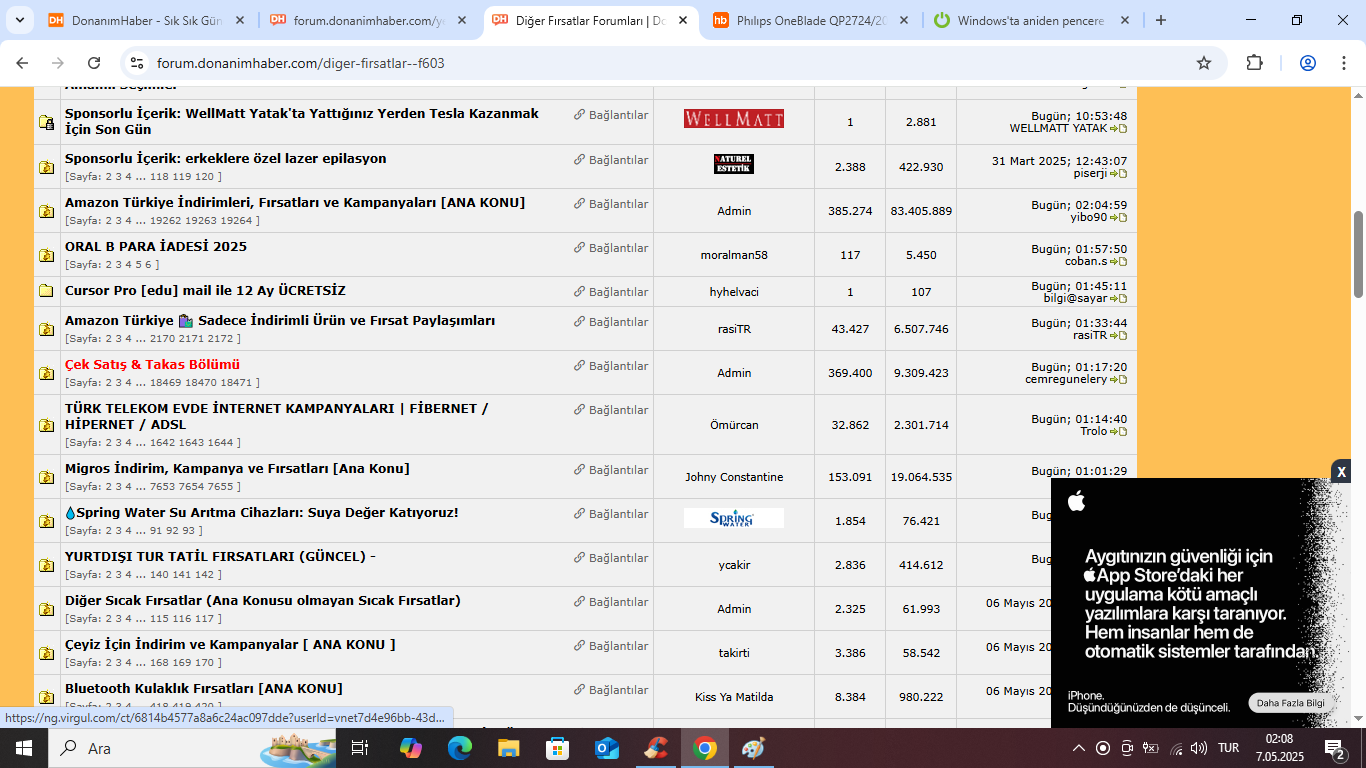This screenshot has width=1366, height=768.
Task: Go to last post arrow for coban.s
Action: tap(1118, 261)
